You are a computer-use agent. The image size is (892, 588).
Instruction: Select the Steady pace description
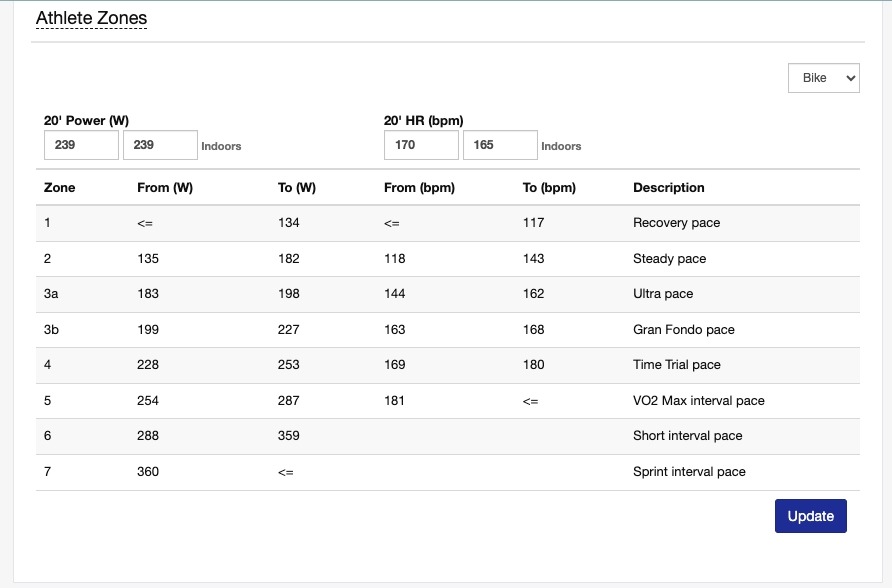(x=670, y=259)
